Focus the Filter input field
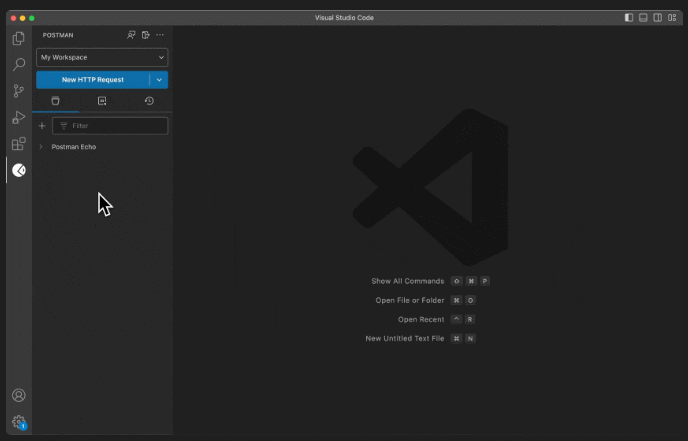 (x=110, y=126)
